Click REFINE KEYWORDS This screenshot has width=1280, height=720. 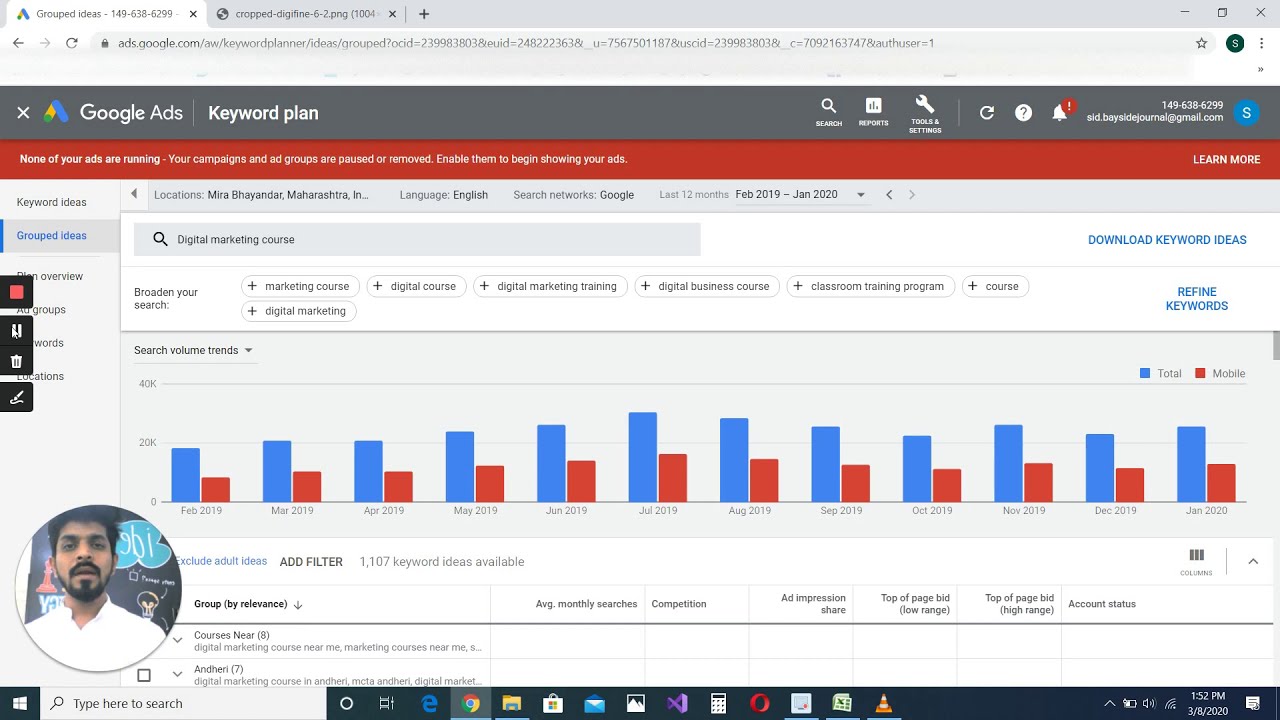click(x=1196, y=299)
